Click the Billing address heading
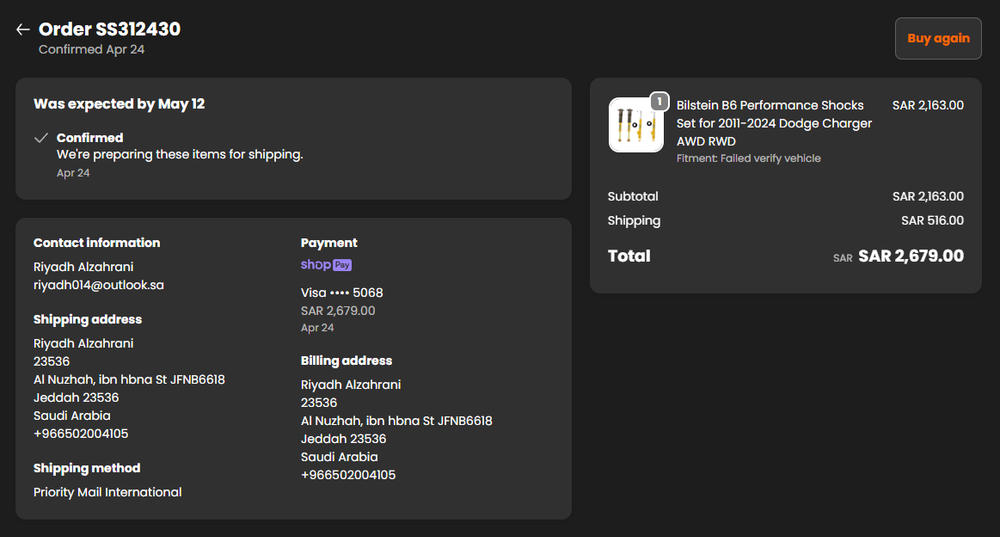The image size is (1000, 537). [346, 361]
